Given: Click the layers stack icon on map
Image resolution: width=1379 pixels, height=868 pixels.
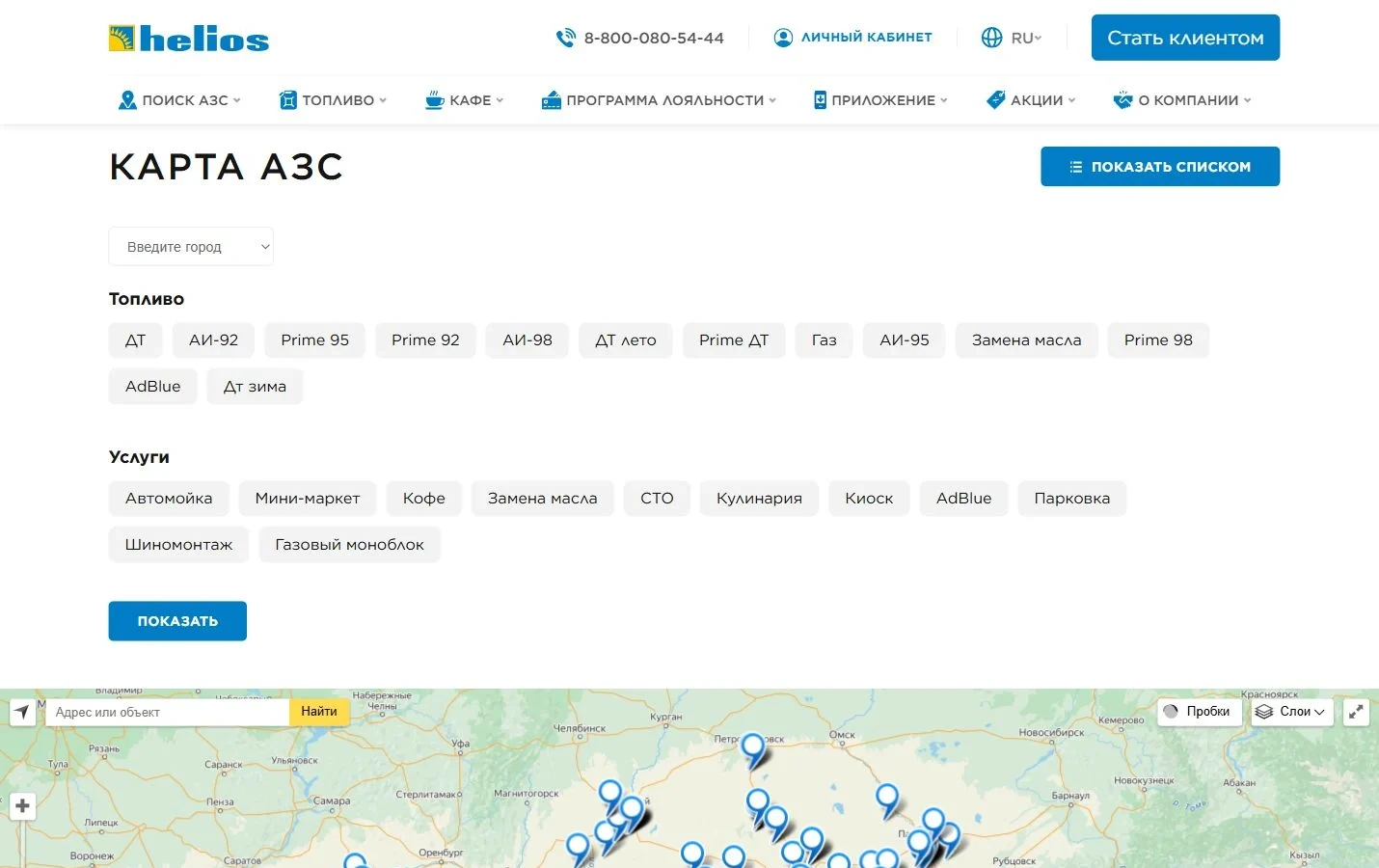Looking at the screenshot, I should click(x=1264, y=712).
